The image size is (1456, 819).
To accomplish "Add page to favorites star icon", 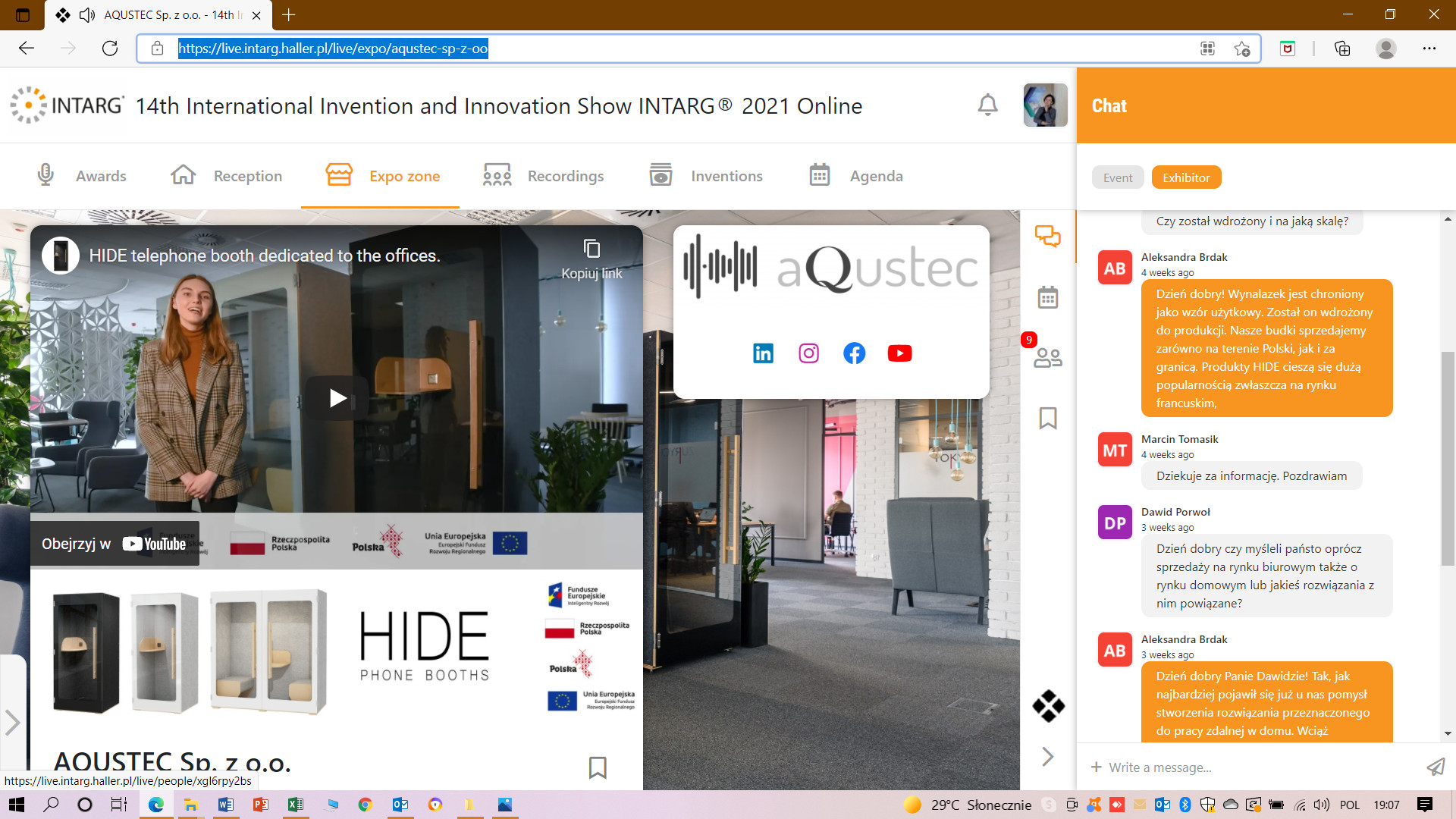I will [x=1241, y=49].
